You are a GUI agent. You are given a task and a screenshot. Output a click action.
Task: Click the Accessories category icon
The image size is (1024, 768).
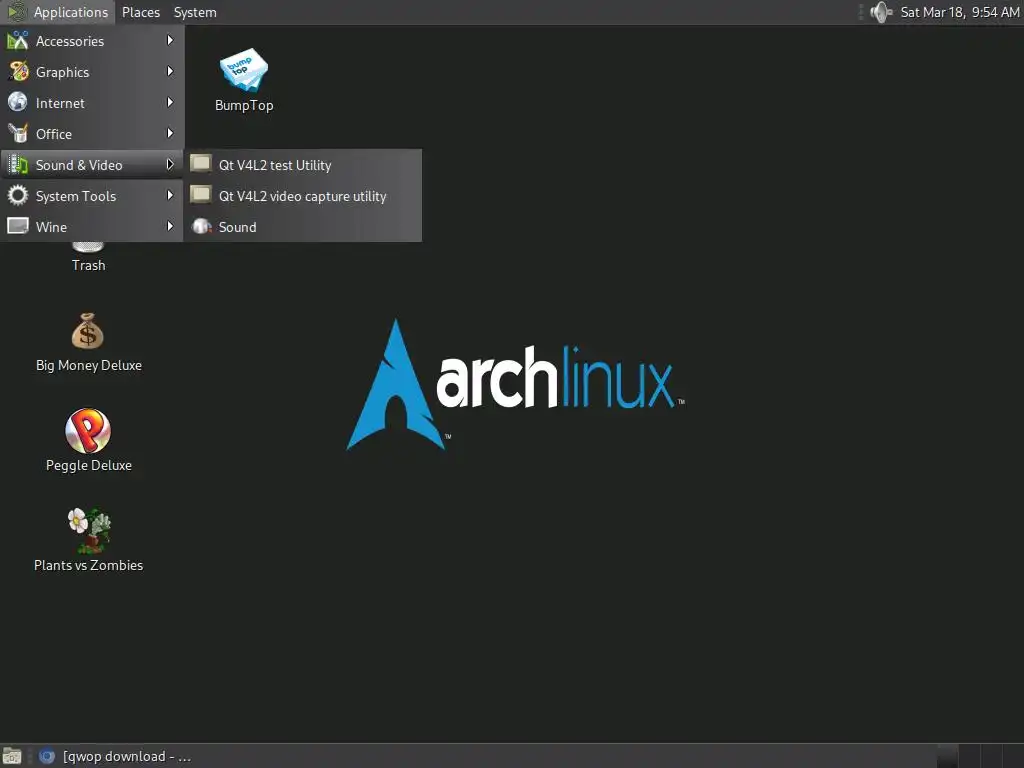pyautogui.click(x=18, y=40)
